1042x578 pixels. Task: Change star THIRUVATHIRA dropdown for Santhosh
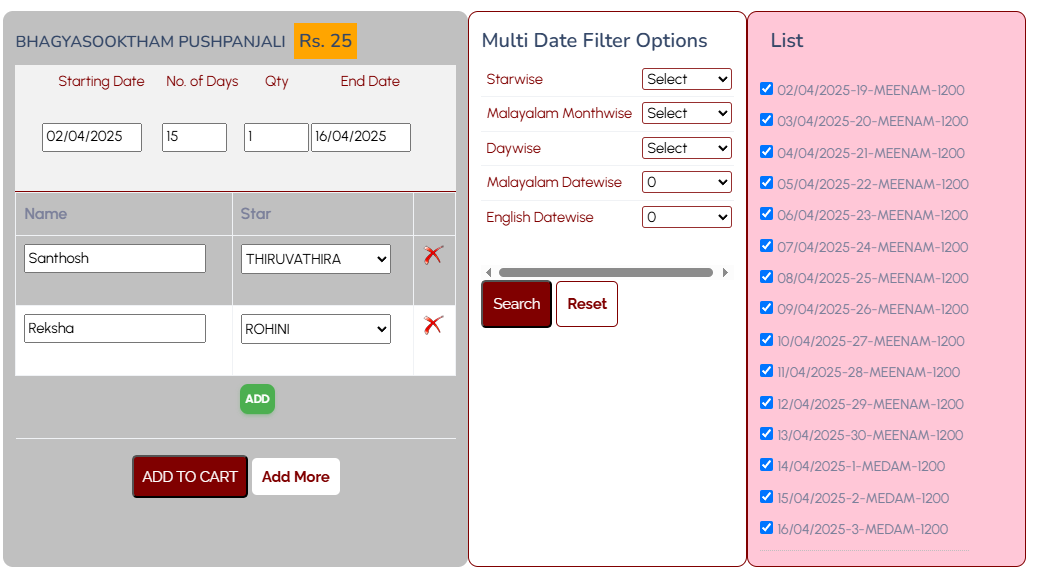pos(316,259)
